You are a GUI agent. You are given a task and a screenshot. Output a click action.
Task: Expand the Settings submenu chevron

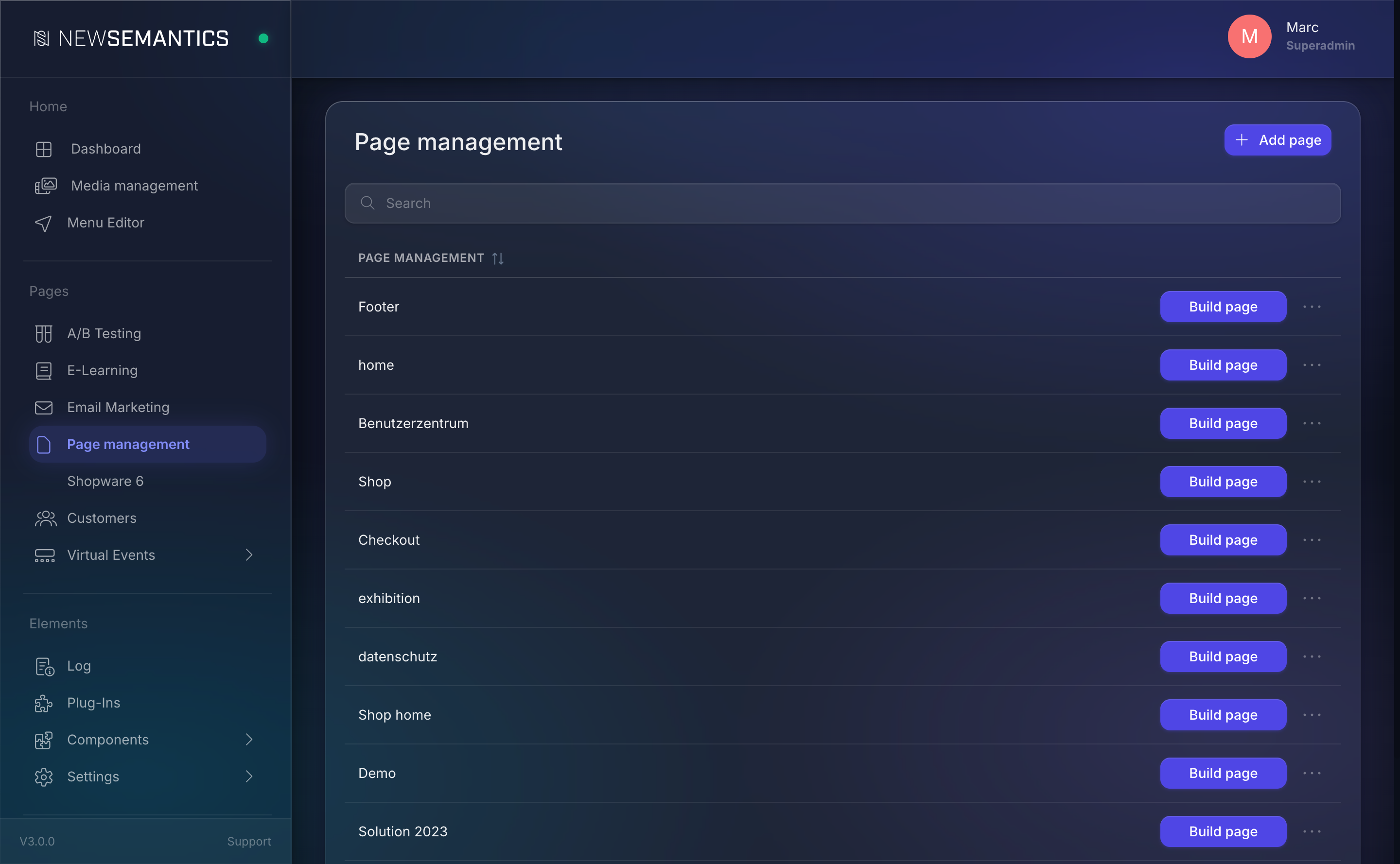(249, 777)
